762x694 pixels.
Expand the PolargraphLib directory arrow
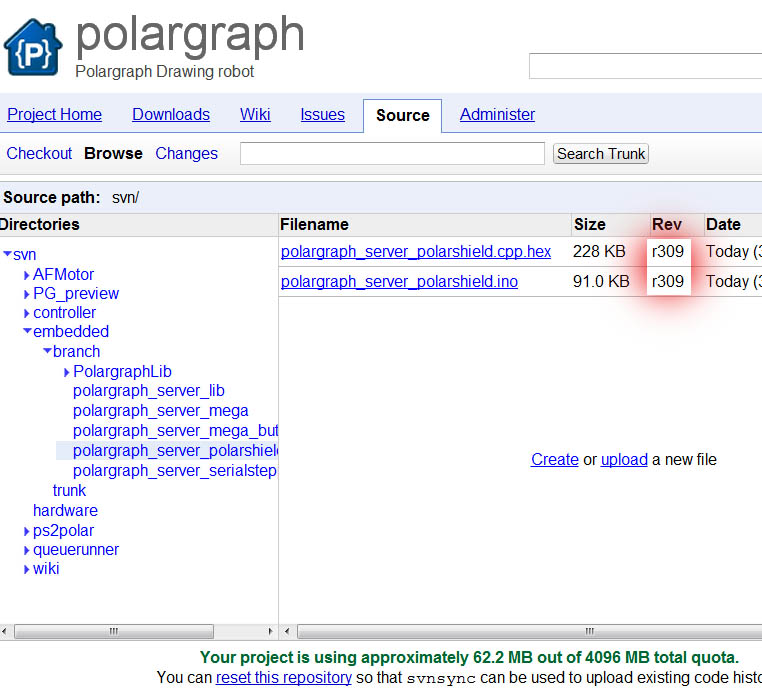point(67,372)
